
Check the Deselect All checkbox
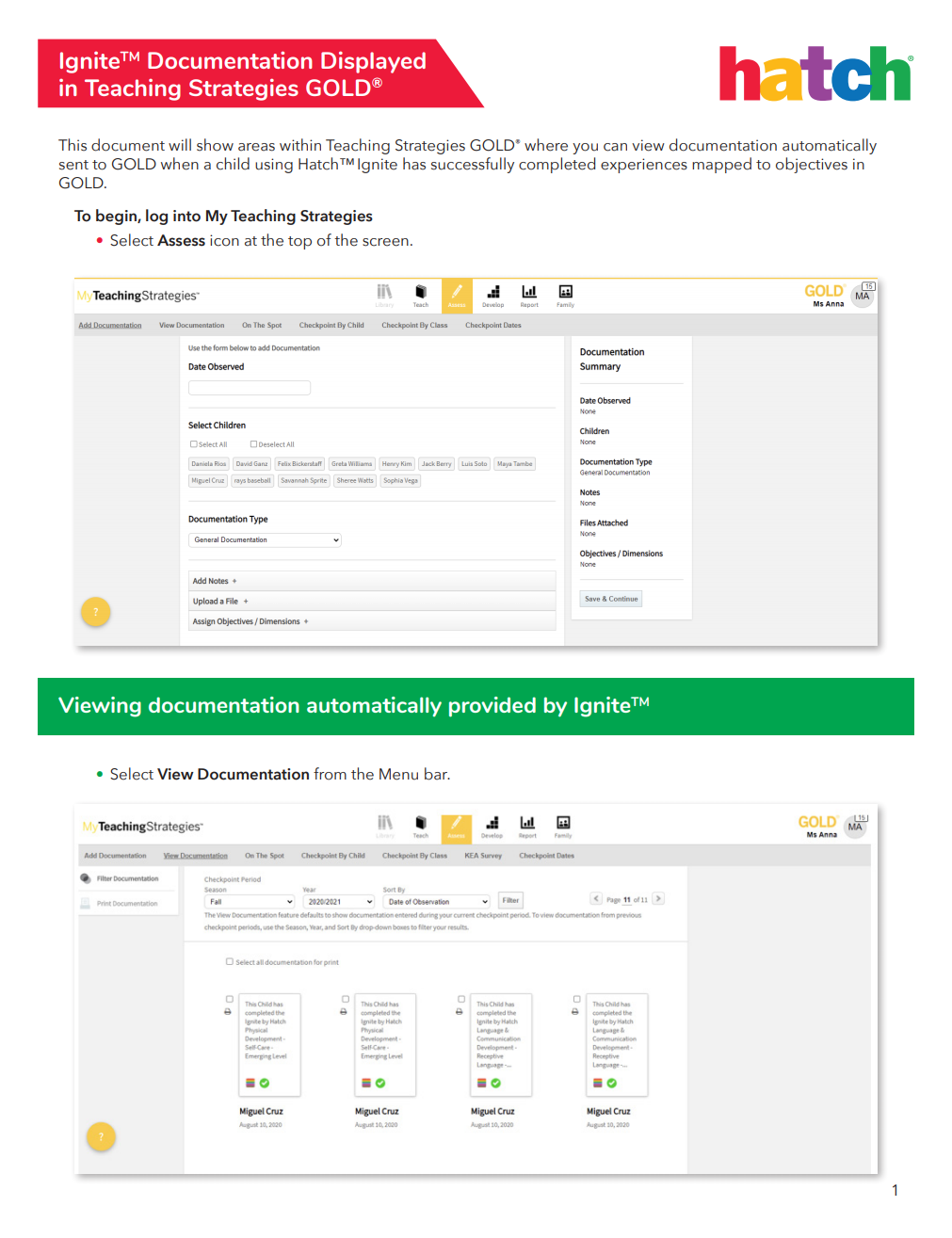pyautogui.click(x=253, y=444)
